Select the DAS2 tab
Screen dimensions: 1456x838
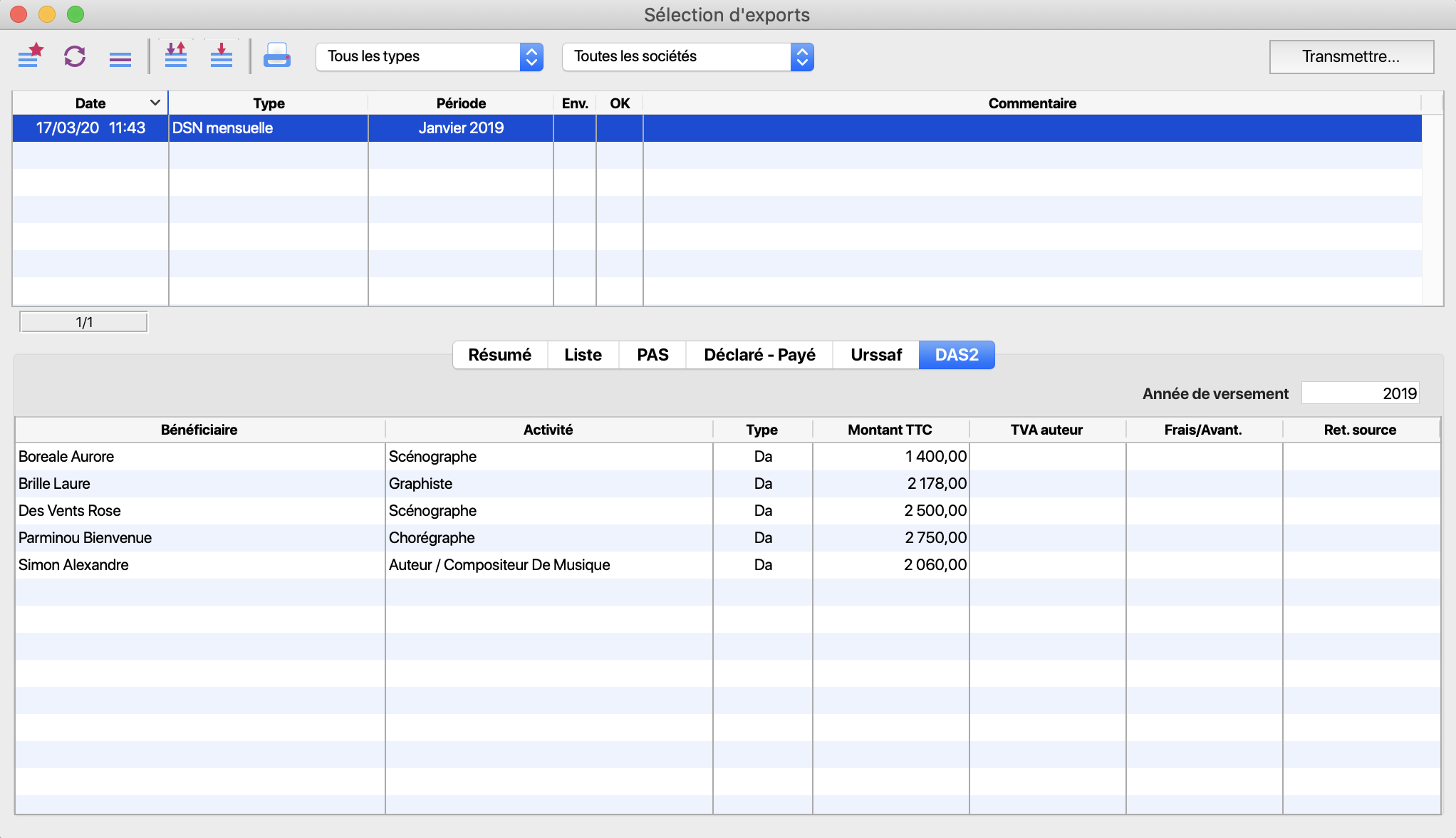[x=957, y=355]
